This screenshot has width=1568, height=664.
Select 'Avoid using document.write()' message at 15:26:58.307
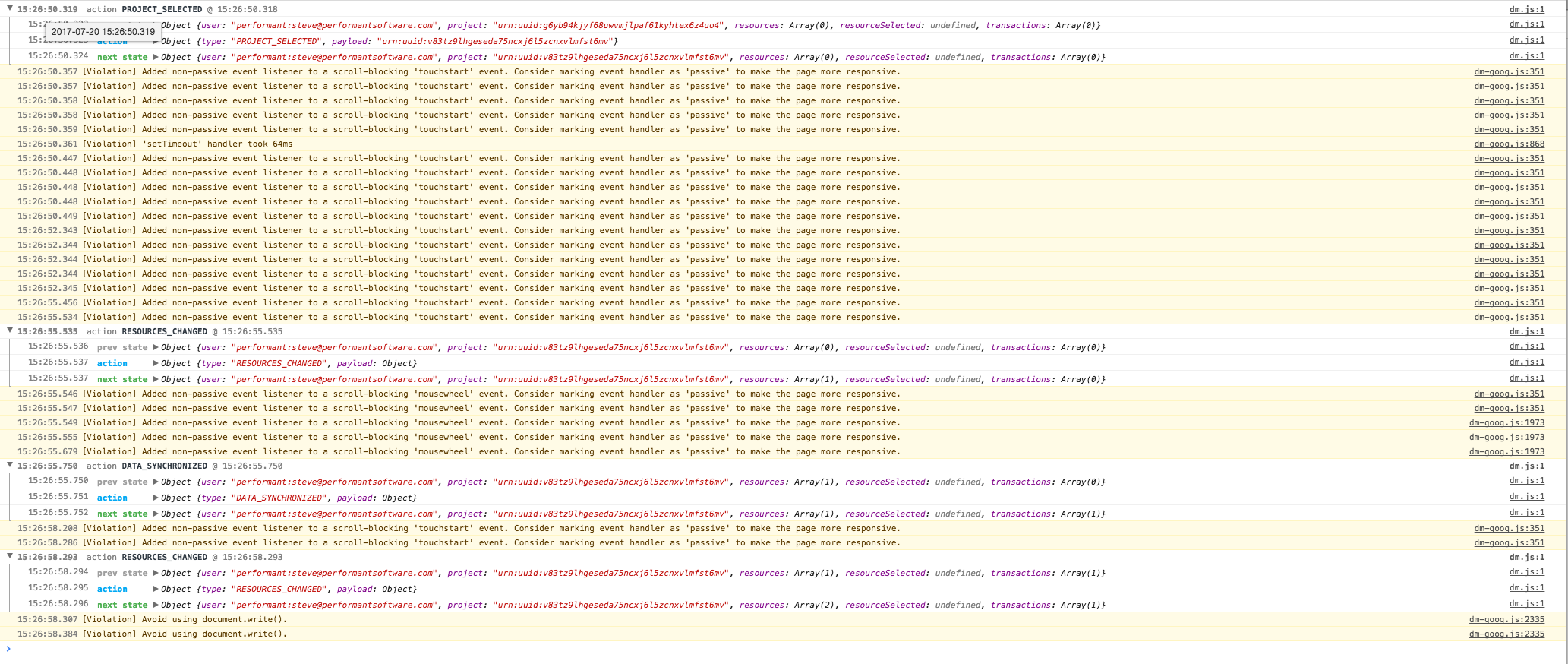coord(185,619)
